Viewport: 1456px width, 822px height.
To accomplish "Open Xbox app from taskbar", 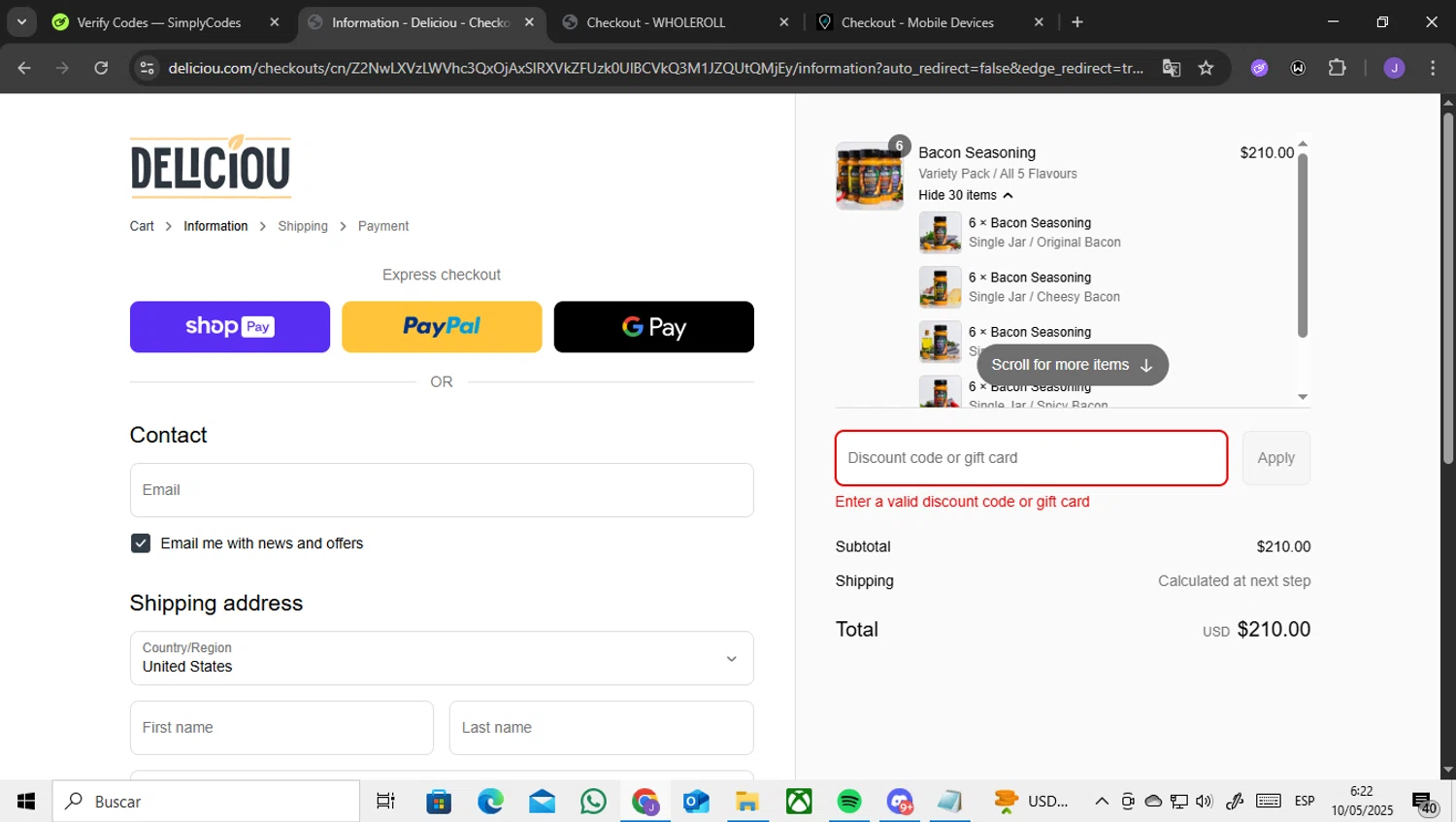I will [x=799, y=802].
